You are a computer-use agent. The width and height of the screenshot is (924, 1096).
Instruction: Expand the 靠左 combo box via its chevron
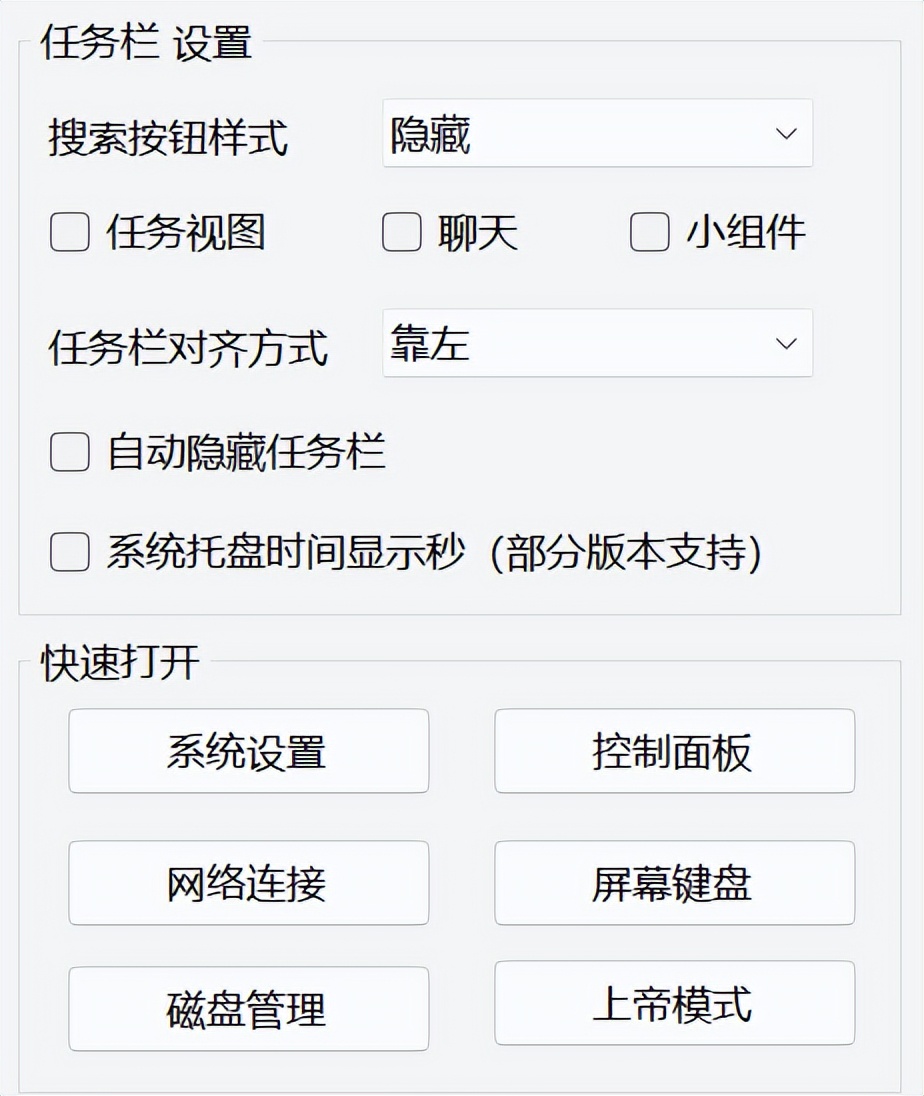[785, 344]
